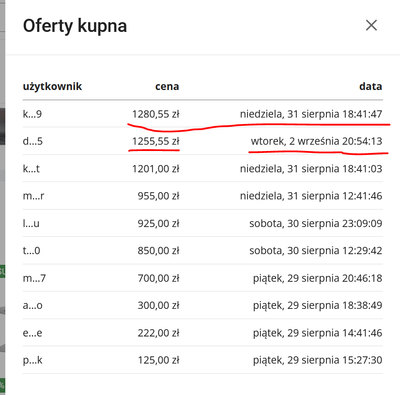Click date piątek, 29 sierpnia 20:46:18
400x395 pixels.
pyautogui.click(x=317, y=278)
